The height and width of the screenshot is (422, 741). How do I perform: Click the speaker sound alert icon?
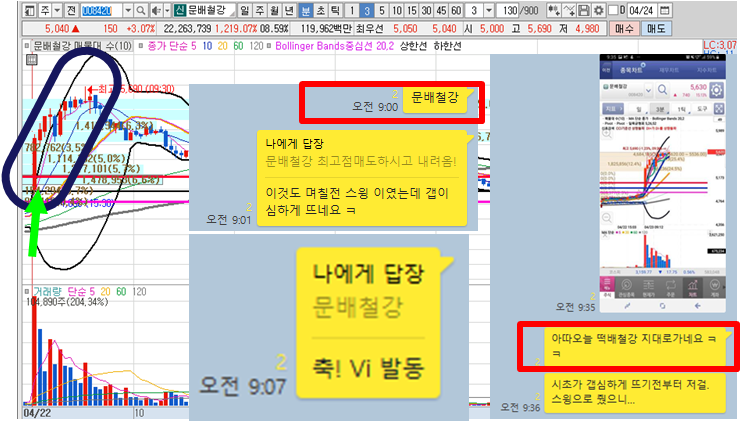156,10
